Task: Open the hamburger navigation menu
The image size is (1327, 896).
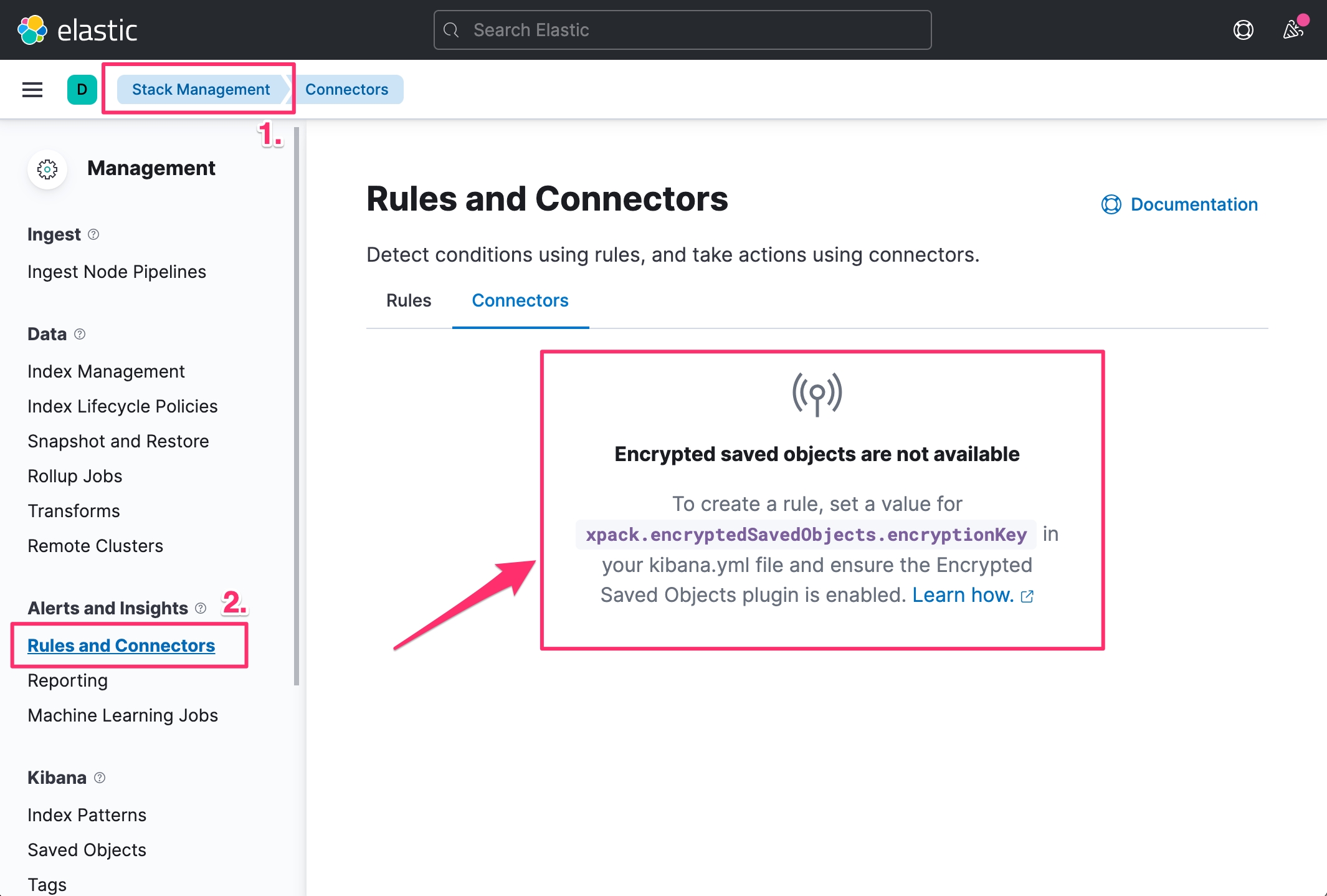Action: [x=32, y=90]
